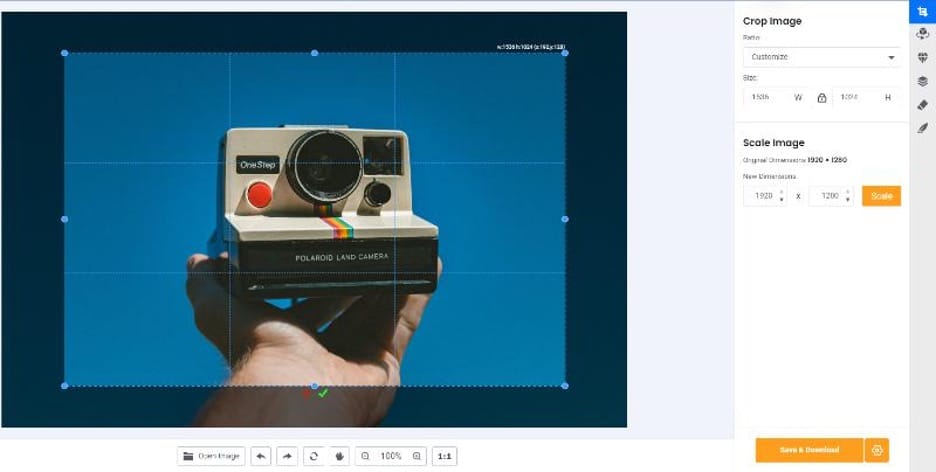Screen dimensions: 936x472
Task: Click the top-left crop handle
Action: point(64,53)
